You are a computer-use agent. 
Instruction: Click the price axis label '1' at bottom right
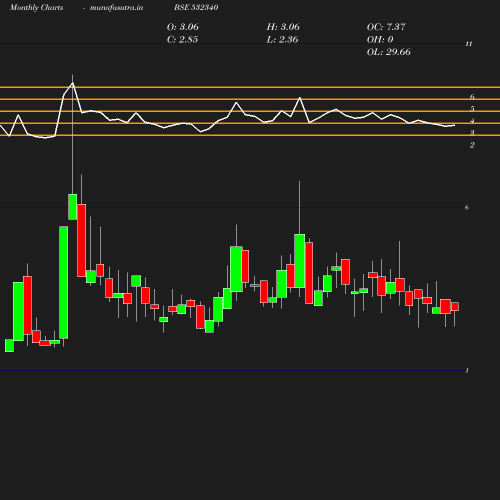coord(467,370)
